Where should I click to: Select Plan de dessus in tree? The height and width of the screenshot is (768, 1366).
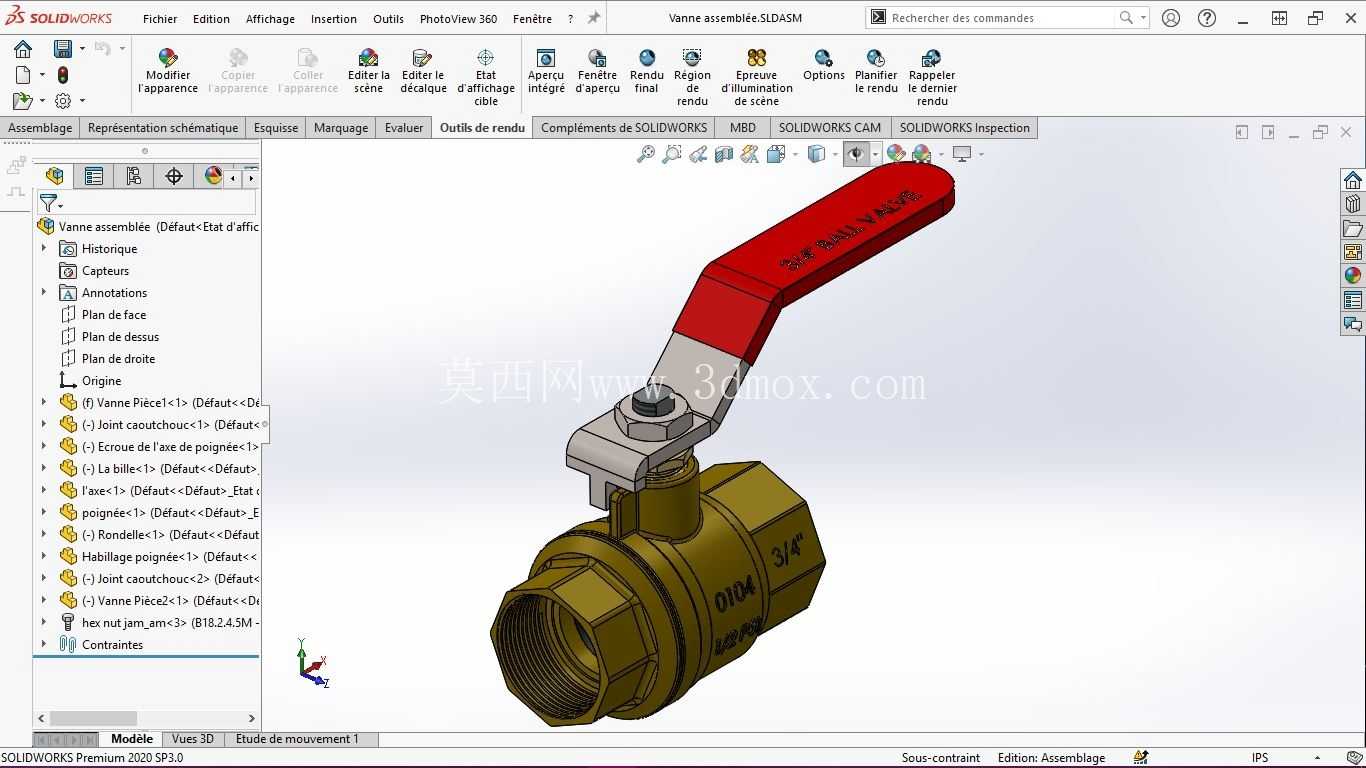[x=120, y=337]
